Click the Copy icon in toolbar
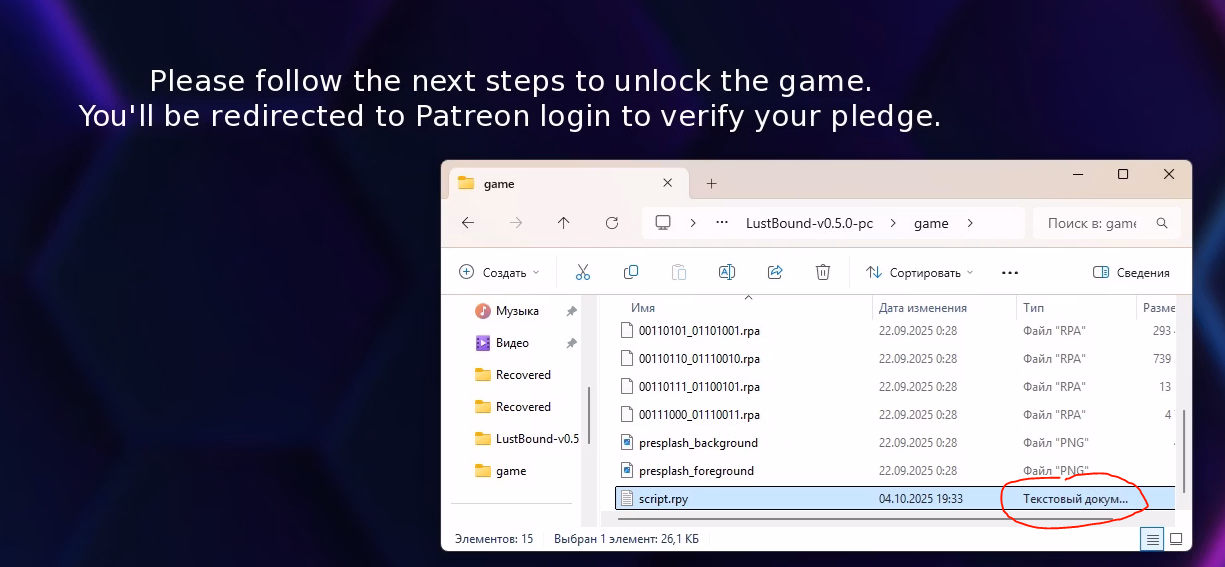This screenshot has height=567, width=1225. tap(631, 272)
